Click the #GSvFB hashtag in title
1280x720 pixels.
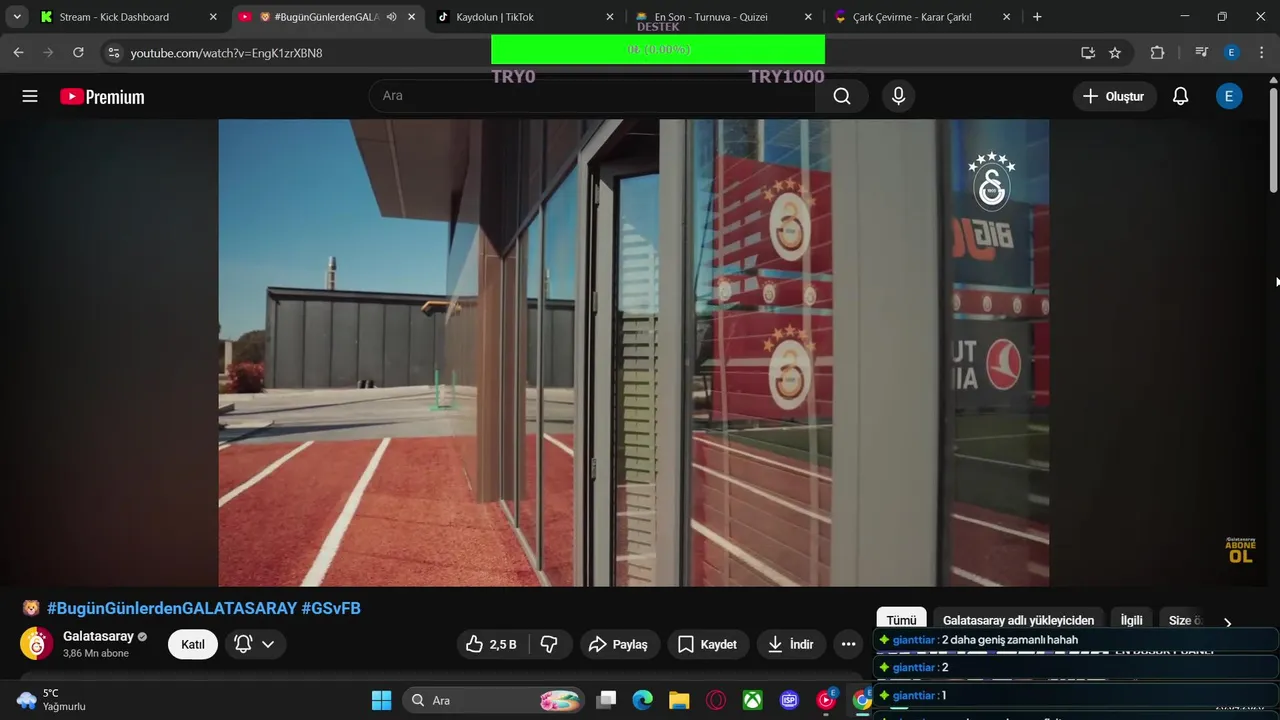pyautogui.click(x=331, y=608)
